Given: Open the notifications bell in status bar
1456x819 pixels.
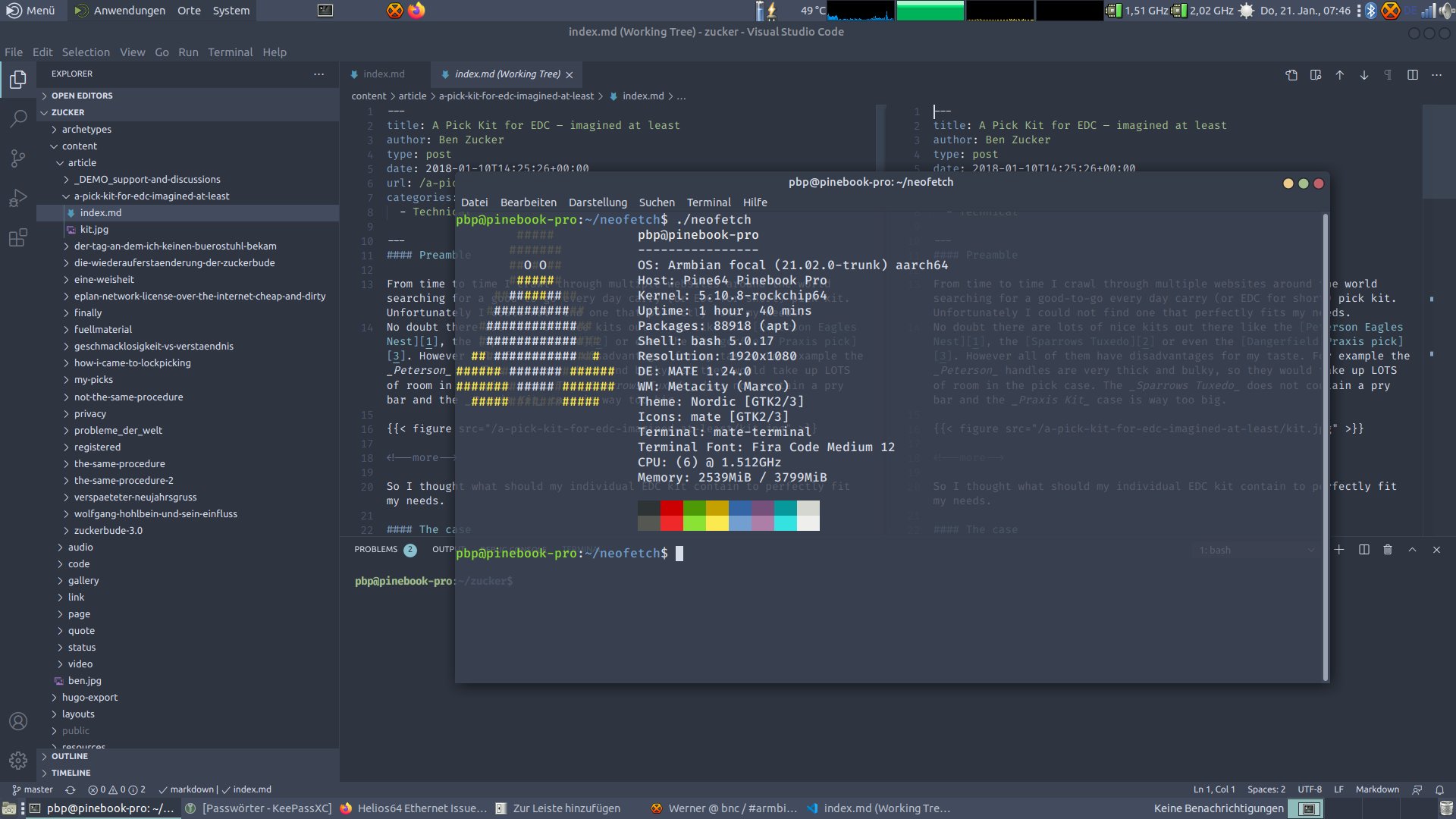Looking at the screenshot, I should 1439,789.
